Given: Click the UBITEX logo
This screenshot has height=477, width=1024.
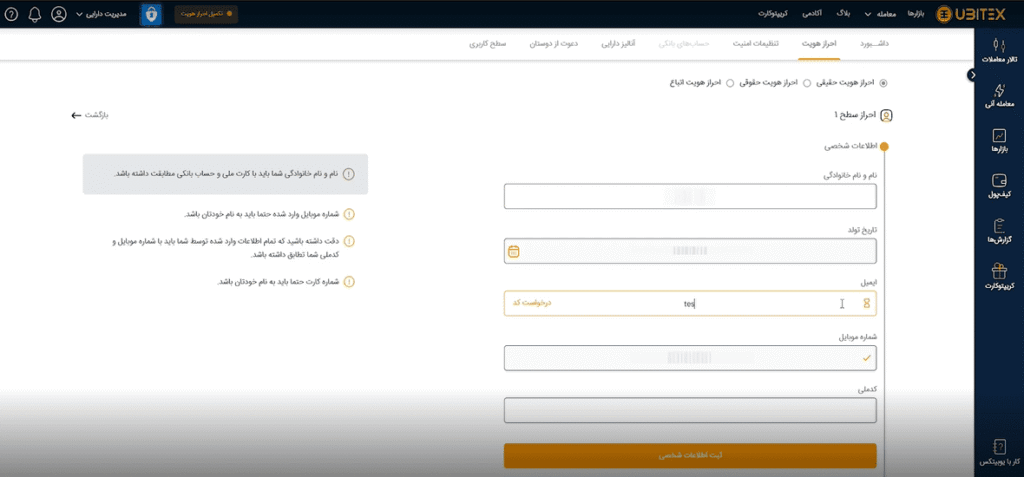Looking at the screenshot, I should tap(970, 14).
